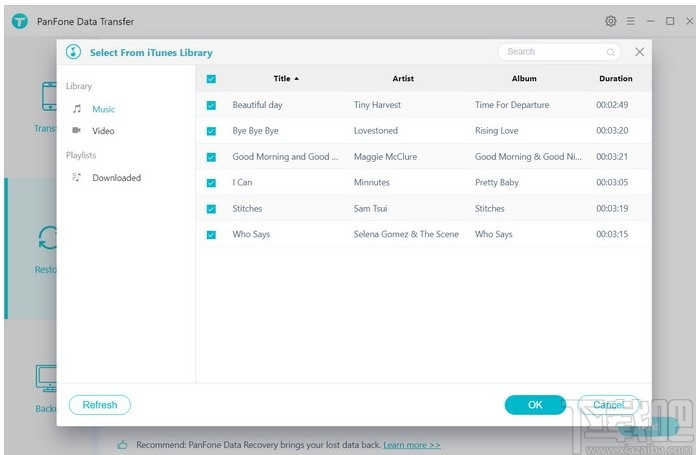Image resolution: width=696 pixels, height=455 pixels.
Task: Click the Restore icon in main window
Action: 47,238
